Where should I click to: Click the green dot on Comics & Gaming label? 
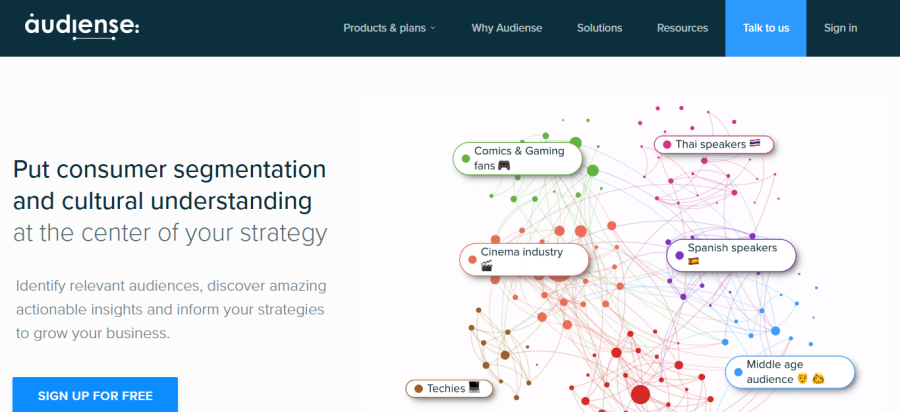click(464, 158)
